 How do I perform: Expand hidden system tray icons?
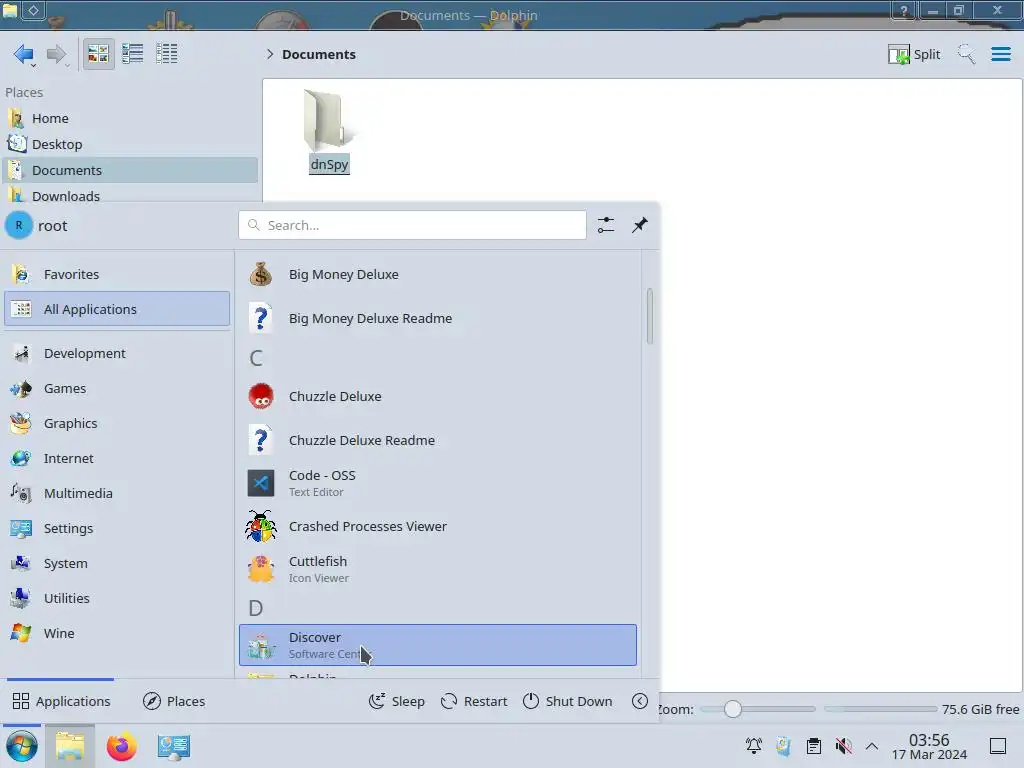point(872,746)
